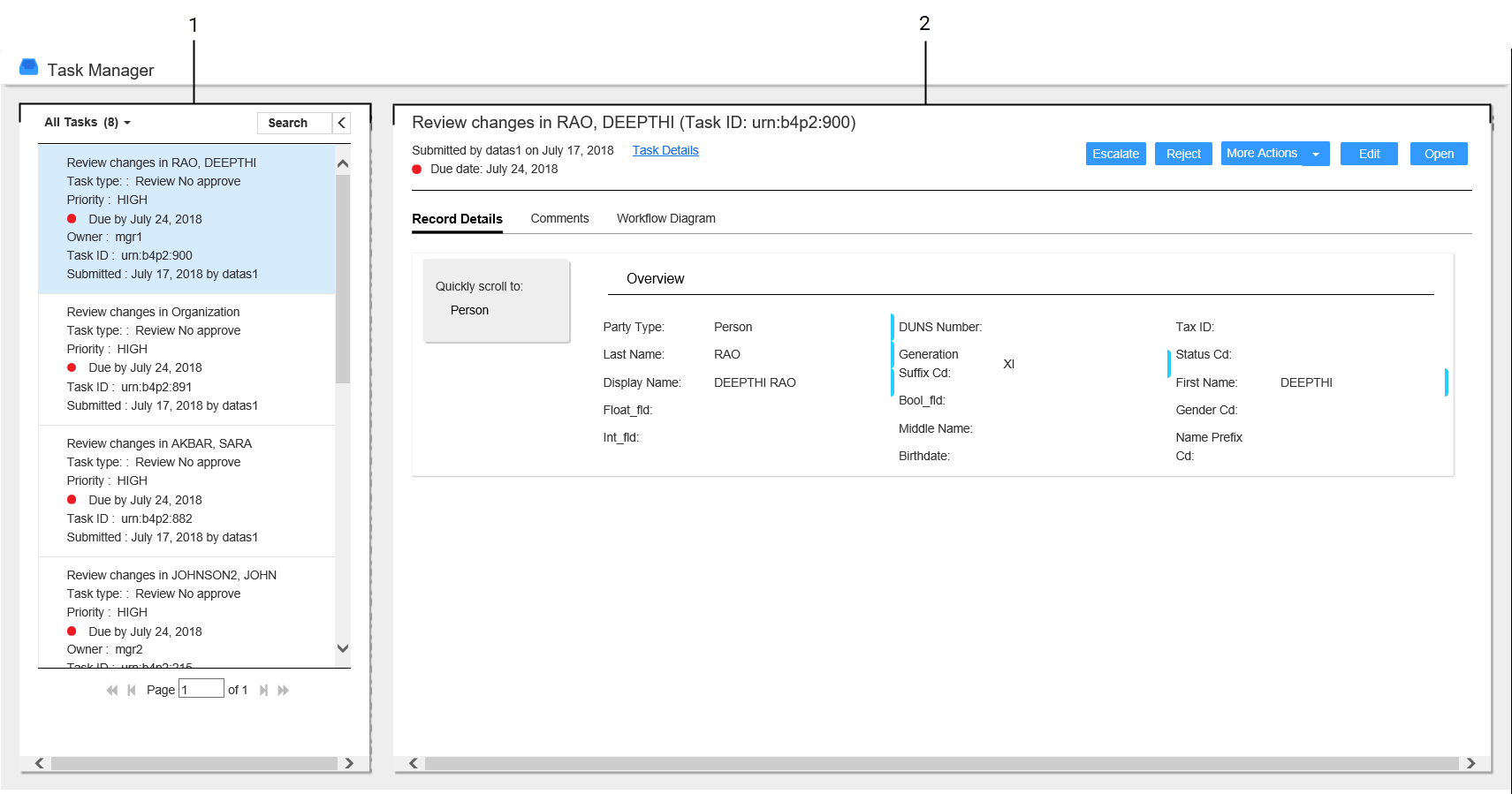Click the Open button
The image size is (1512, 794).
[1439, 154]
